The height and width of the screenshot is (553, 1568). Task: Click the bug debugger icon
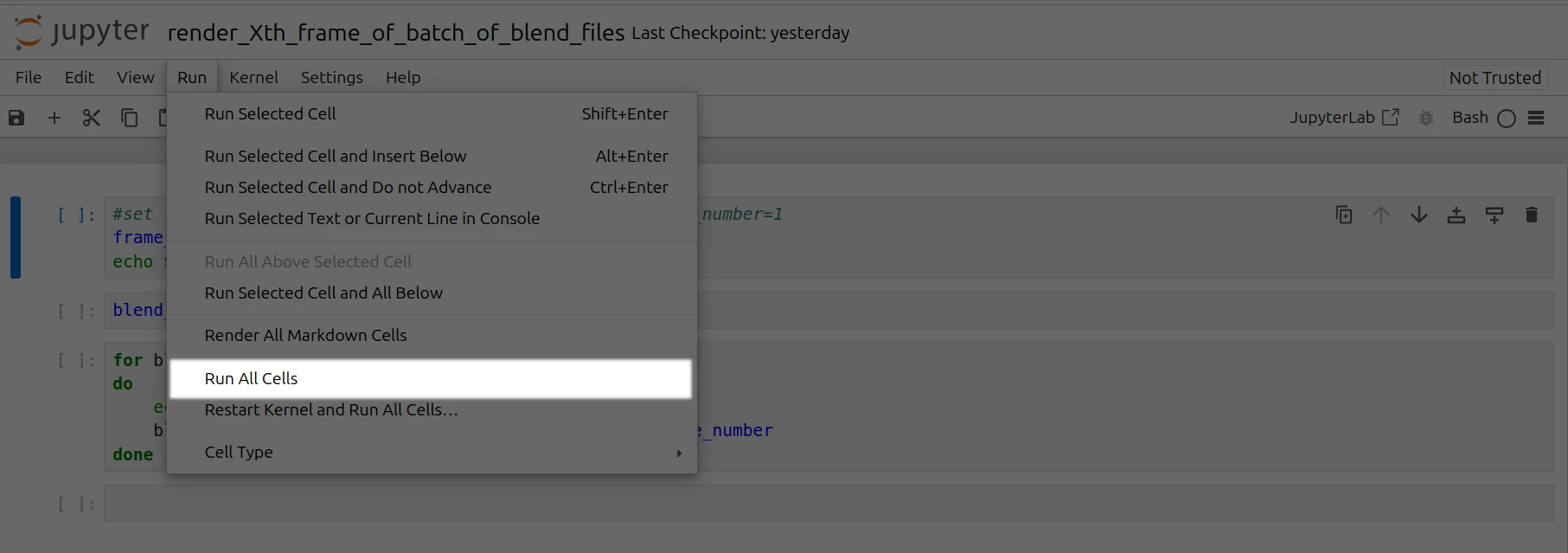[1426, 118]
